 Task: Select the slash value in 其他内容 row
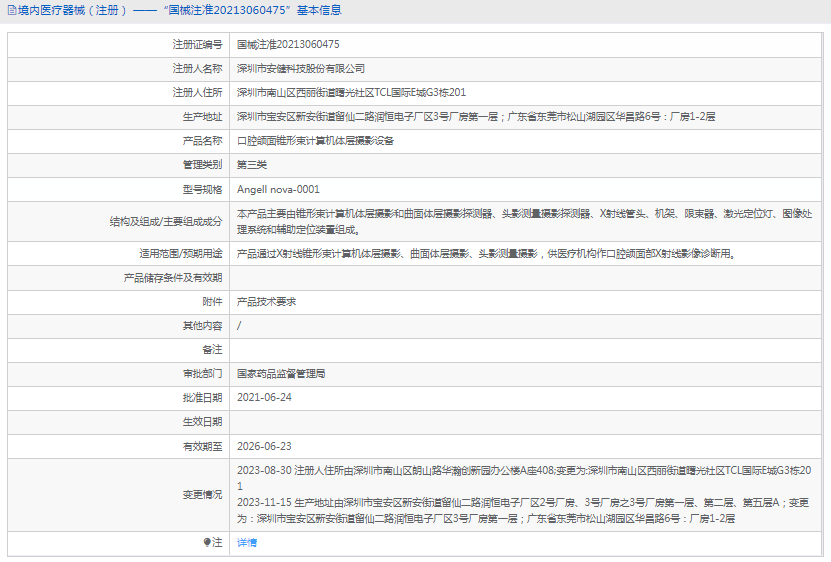[x=239, y=326]
